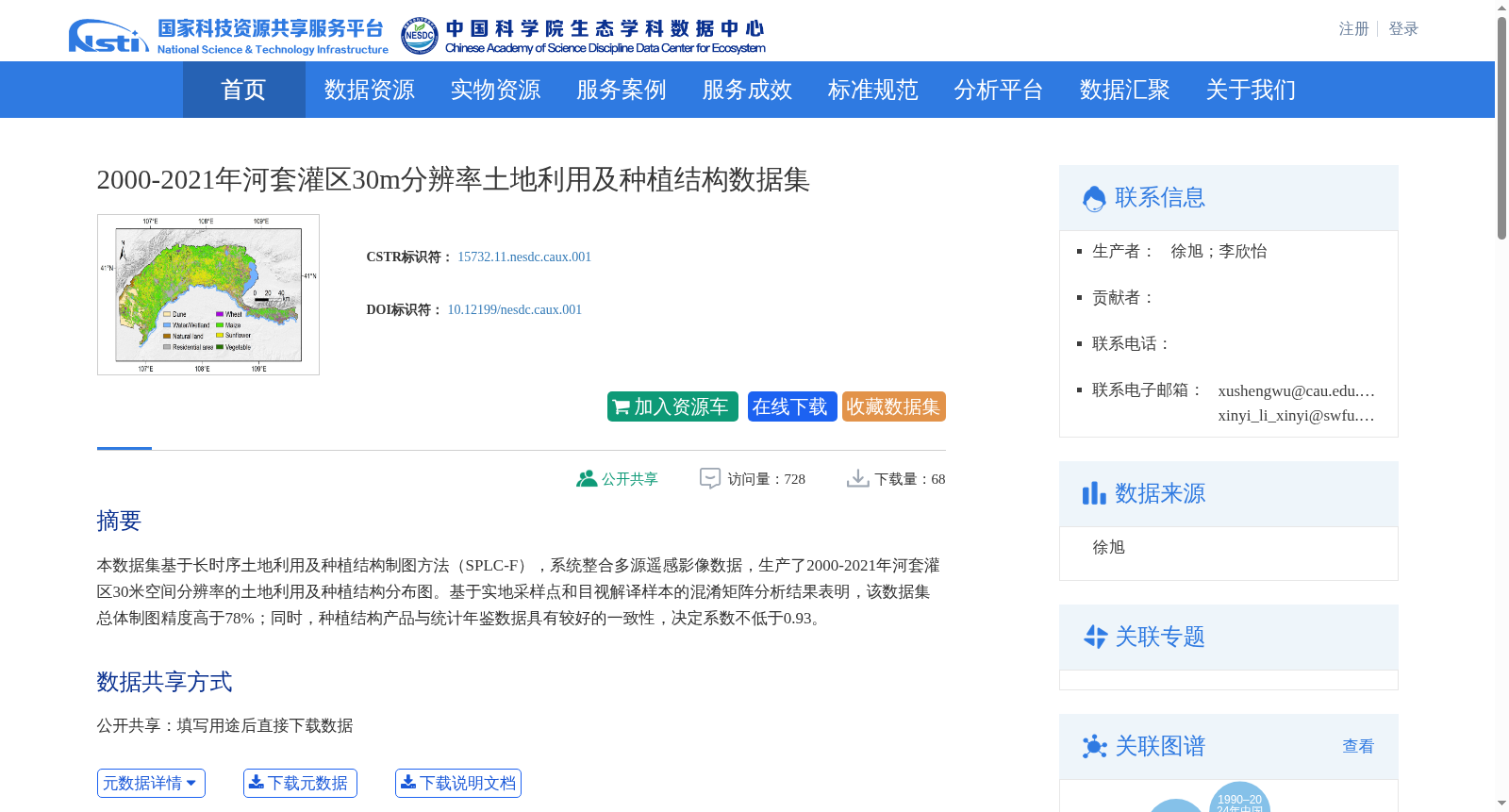The image size is (1509, 812).
Task: Go to 实物资源 section
Action: click(495, 90)
